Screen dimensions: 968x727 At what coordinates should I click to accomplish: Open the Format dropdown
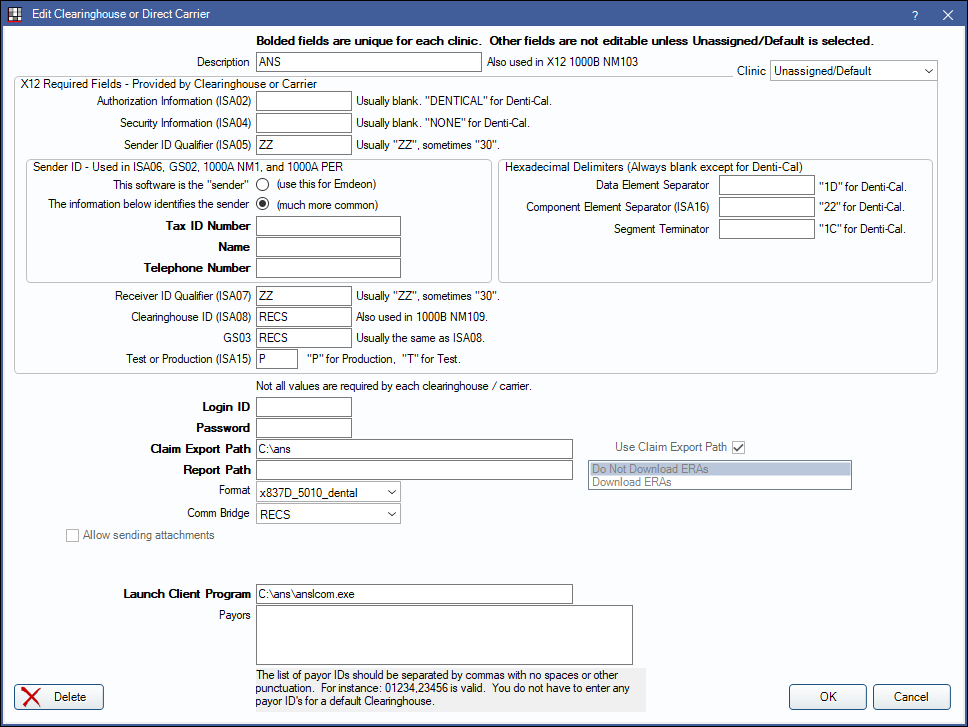coord(328,492)
